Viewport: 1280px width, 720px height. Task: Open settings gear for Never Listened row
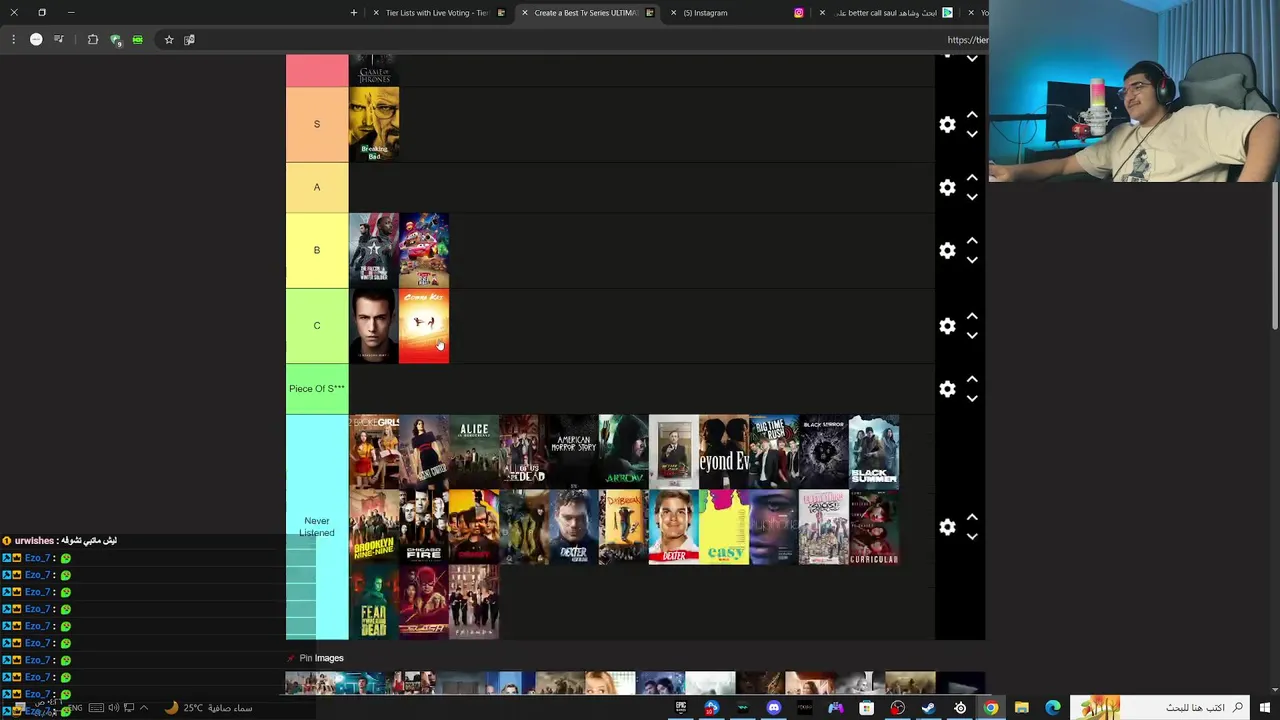click(x=947, y=527)
